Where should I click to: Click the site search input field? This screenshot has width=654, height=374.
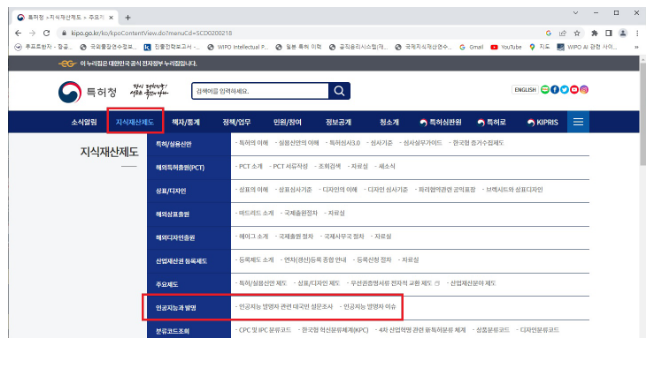pos(260,91)
